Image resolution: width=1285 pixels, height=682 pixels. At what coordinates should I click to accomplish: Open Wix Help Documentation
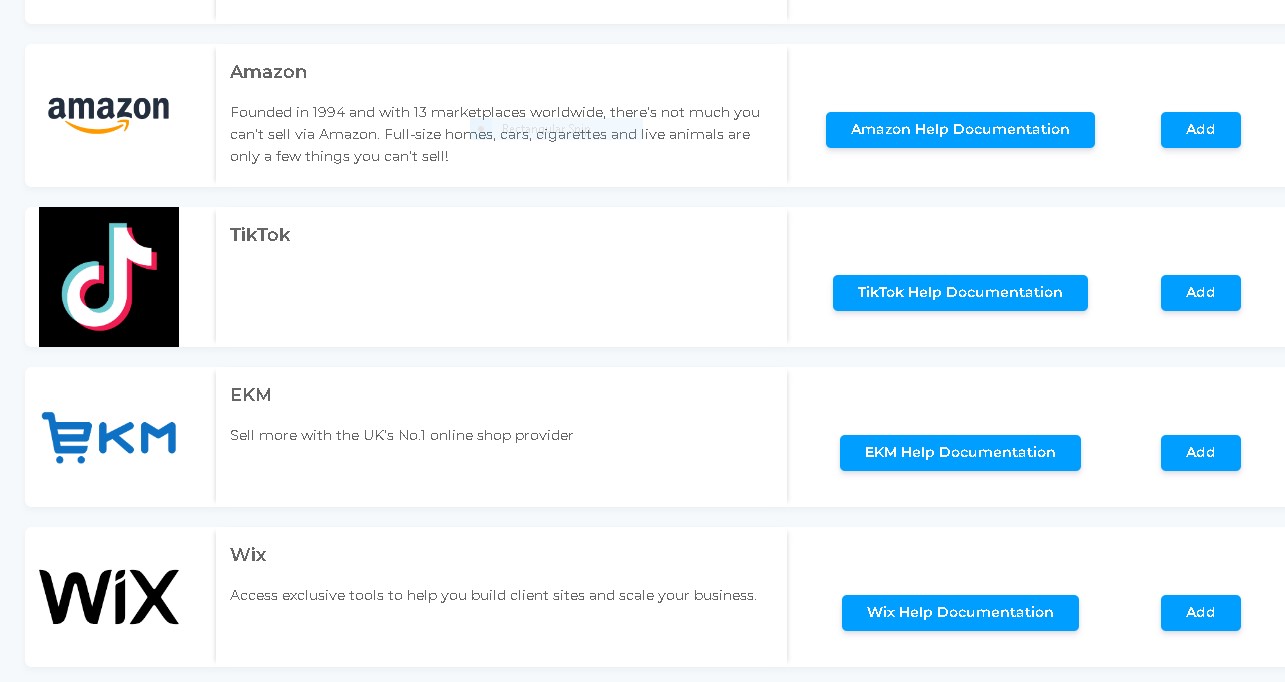(x=960, y=613)
